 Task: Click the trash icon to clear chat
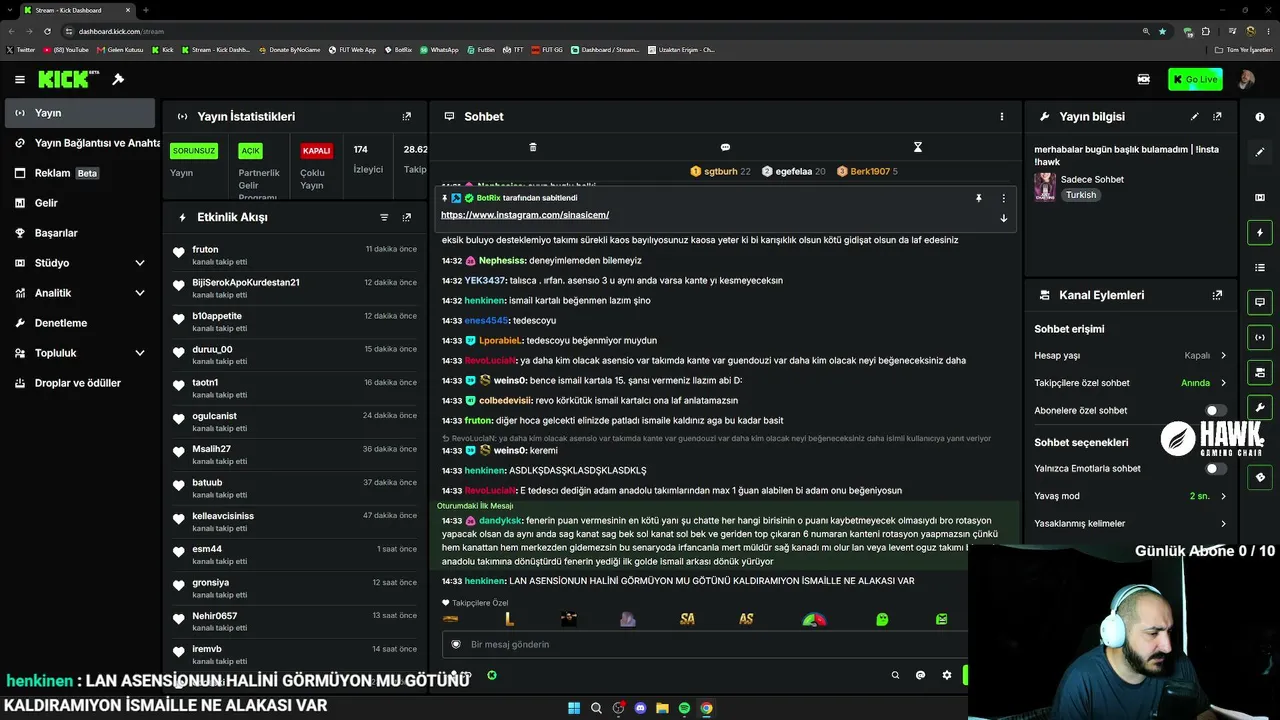click(533, 147)
